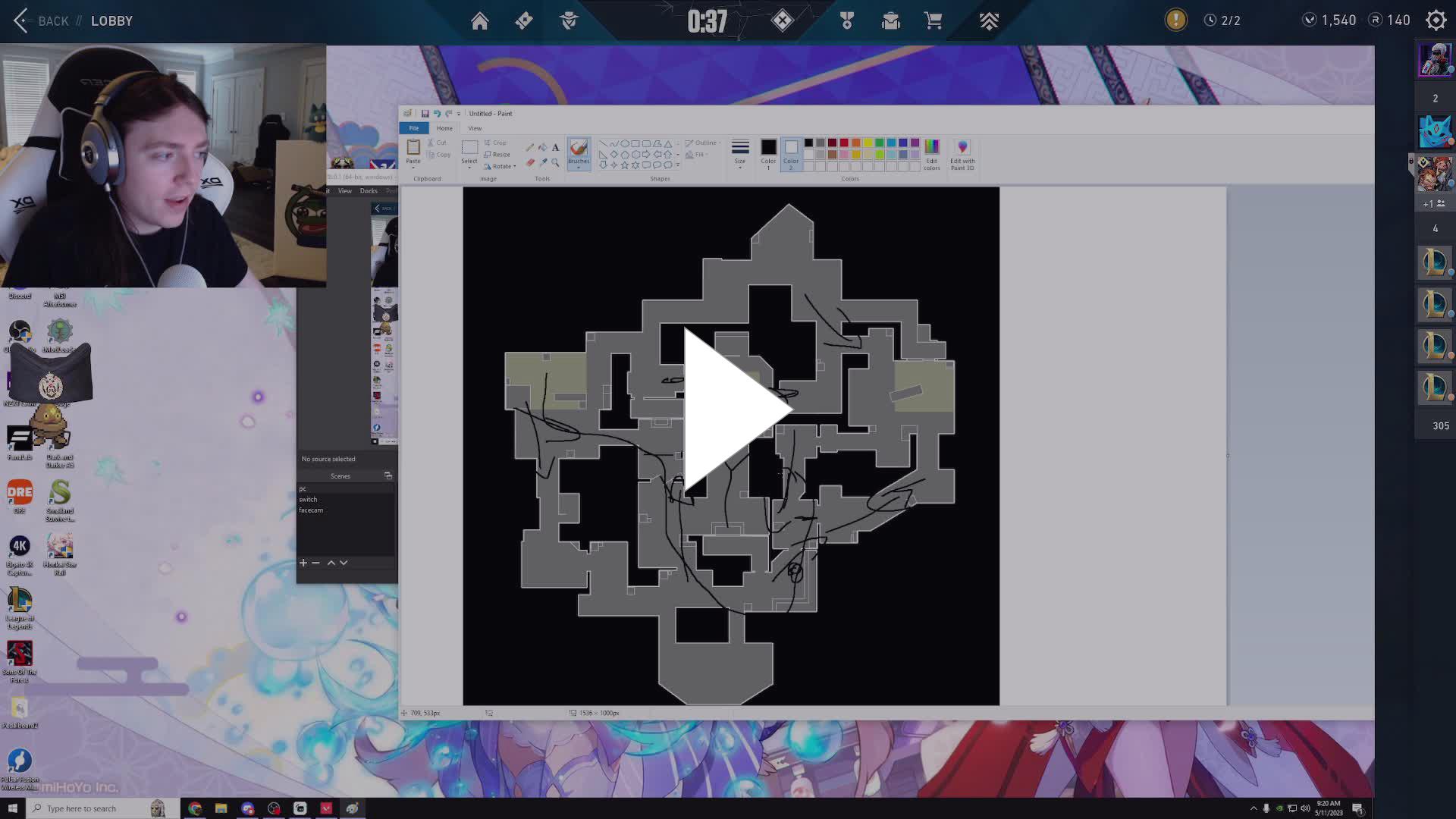Pick the Fill with color bucket tool

tap(543, 146)
